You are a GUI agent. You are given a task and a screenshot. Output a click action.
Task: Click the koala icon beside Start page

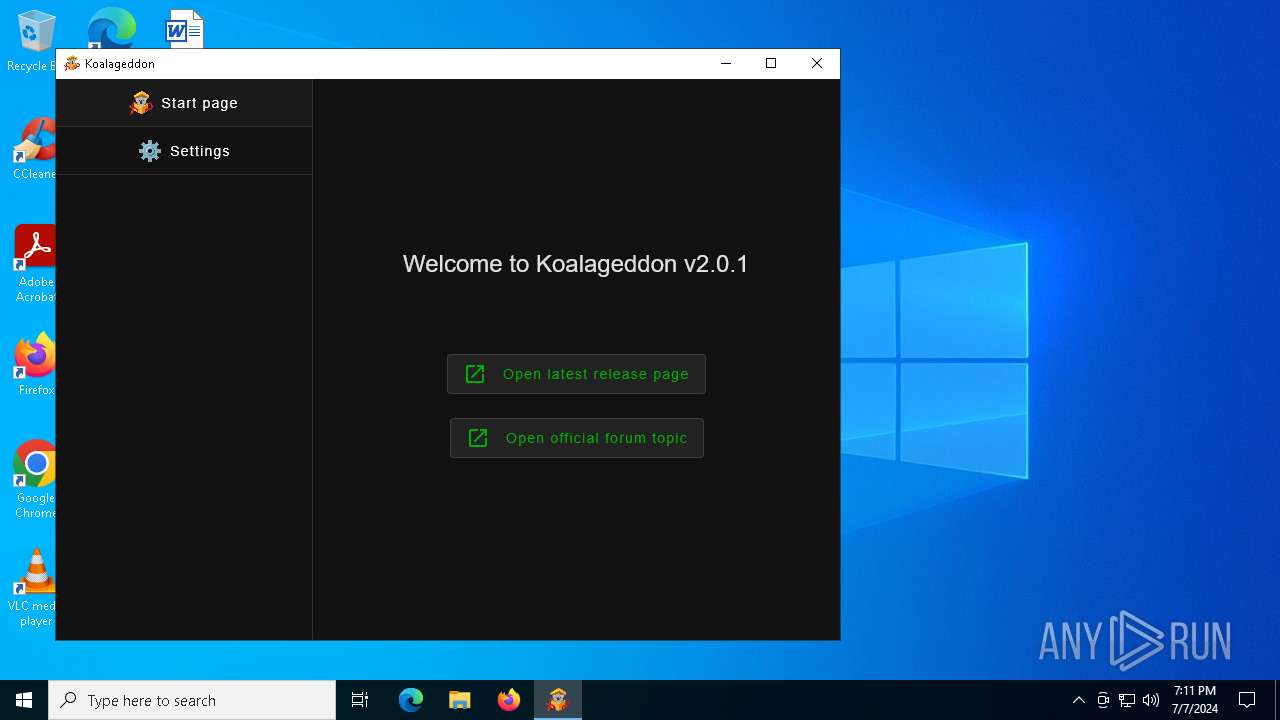click(x=141, y=103)
